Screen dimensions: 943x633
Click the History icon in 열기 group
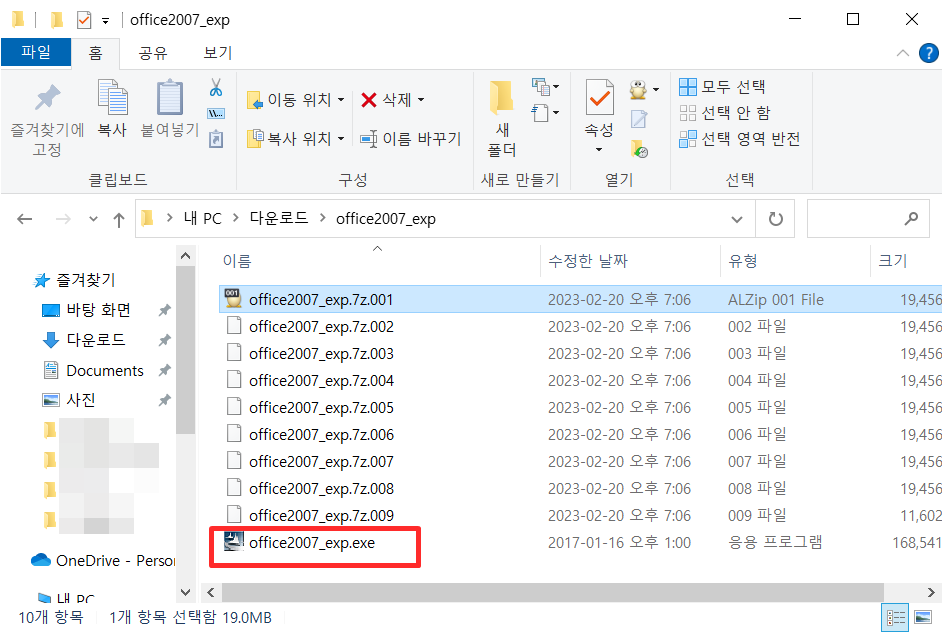click(639, 148)
